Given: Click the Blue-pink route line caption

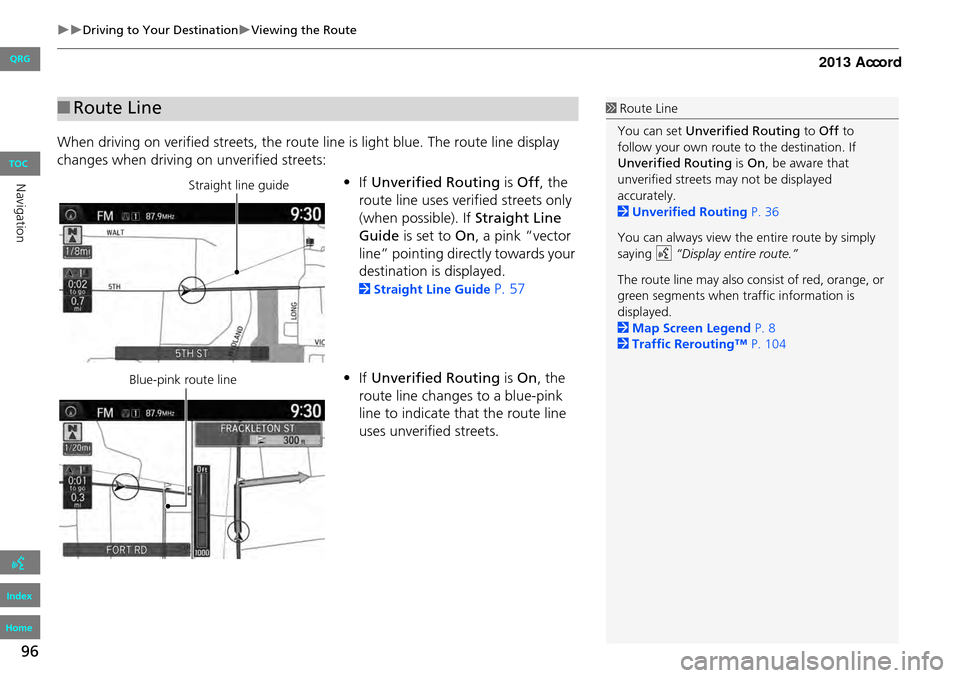Looking at the screenshot, I should tap(182, 380).
